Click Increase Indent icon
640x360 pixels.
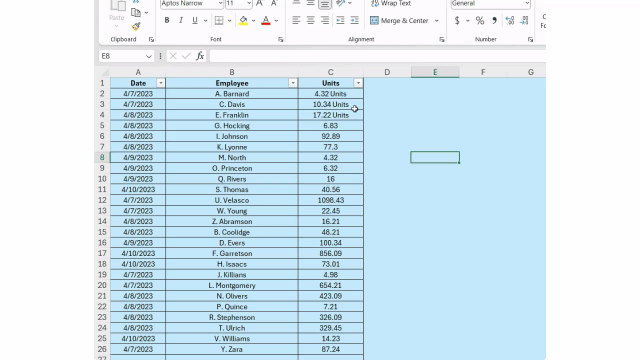(x=354, y=20)
